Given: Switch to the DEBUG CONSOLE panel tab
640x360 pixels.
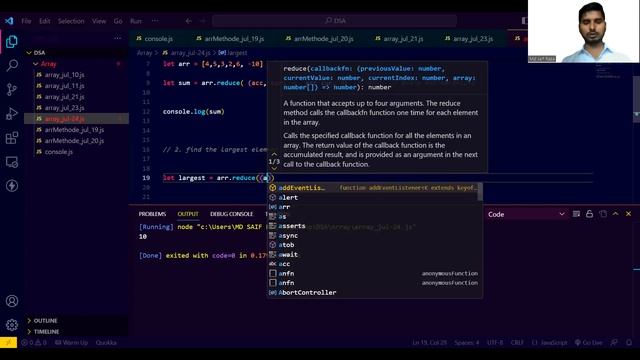Looking at the screenshot, I should click(x=231, y=214).
